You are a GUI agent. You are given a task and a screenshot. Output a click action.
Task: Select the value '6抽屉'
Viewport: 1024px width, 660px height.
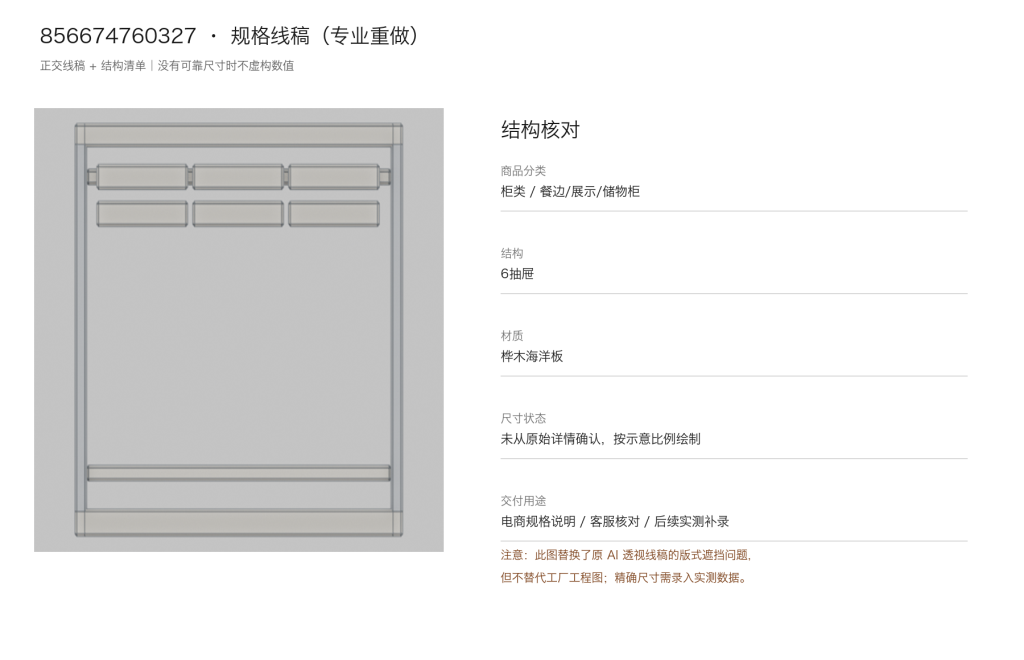click(x=517, y=274)
